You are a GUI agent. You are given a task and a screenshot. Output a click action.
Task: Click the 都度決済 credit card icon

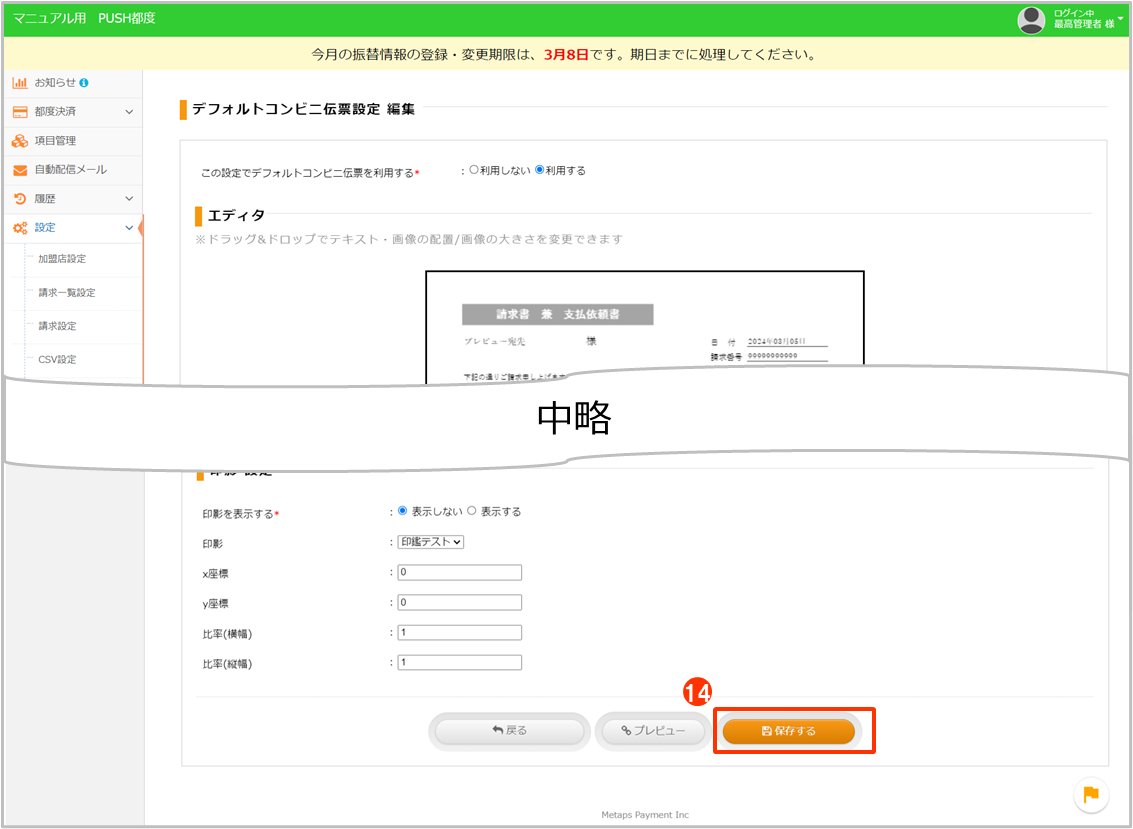tap(20, 112)
